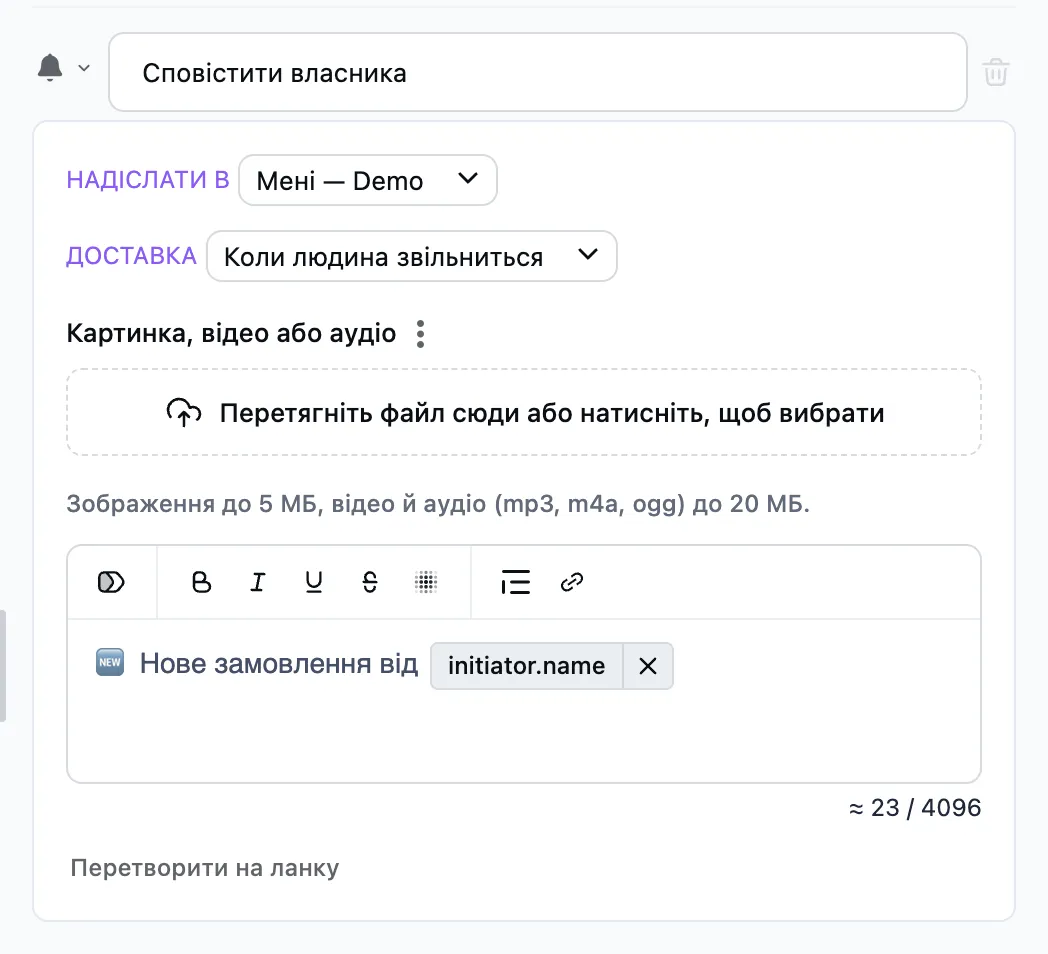Open the 'Коли людина звільниться' delivery dropdown
Image resolution: width=1048 pixels, height=954 pixels.
[x=412, y=256]
